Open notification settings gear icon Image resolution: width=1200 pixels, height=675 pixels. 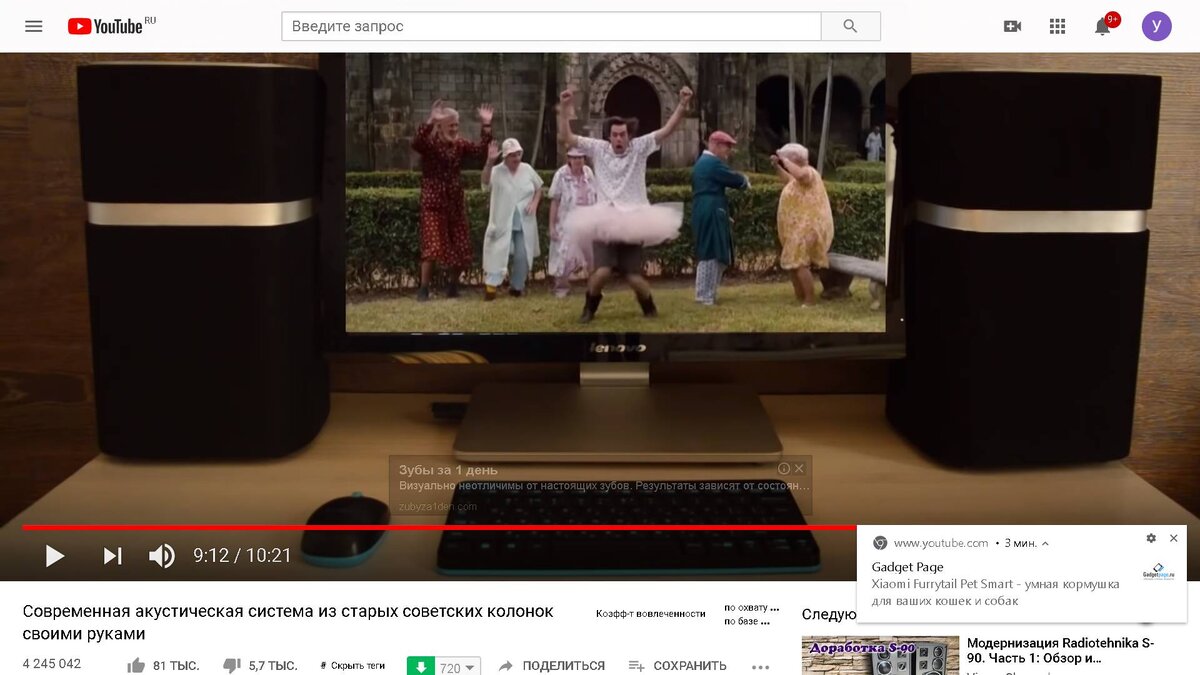point(1151,538)
